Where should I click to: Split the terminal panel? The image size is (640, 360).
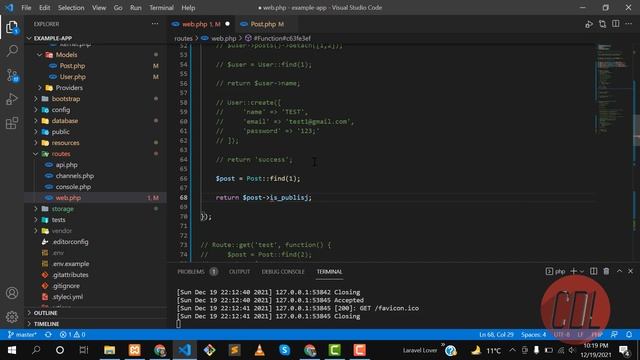coord(593,271)
